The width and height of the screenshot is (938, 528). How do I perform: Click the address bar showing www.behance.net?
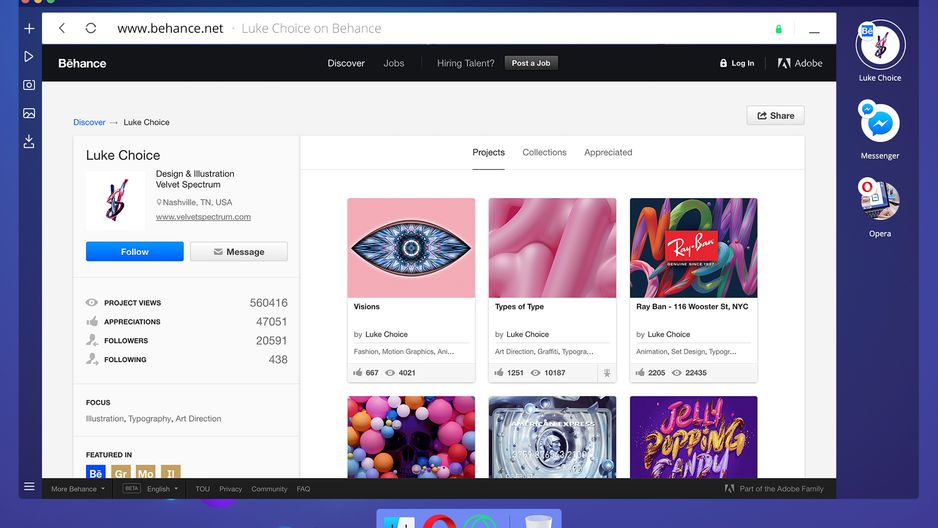170,28
